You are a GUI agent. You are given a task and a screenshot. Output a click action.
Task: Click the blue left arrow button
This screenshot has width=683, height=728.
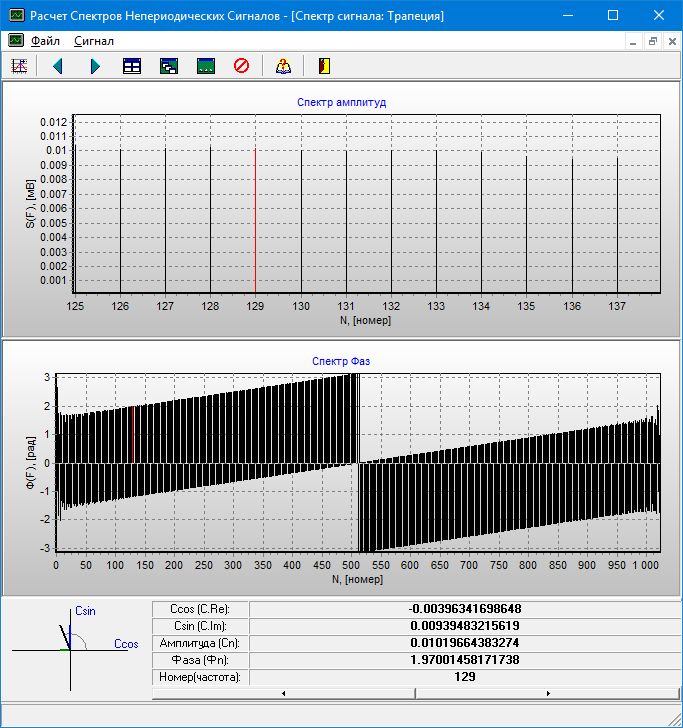[57, 66]
